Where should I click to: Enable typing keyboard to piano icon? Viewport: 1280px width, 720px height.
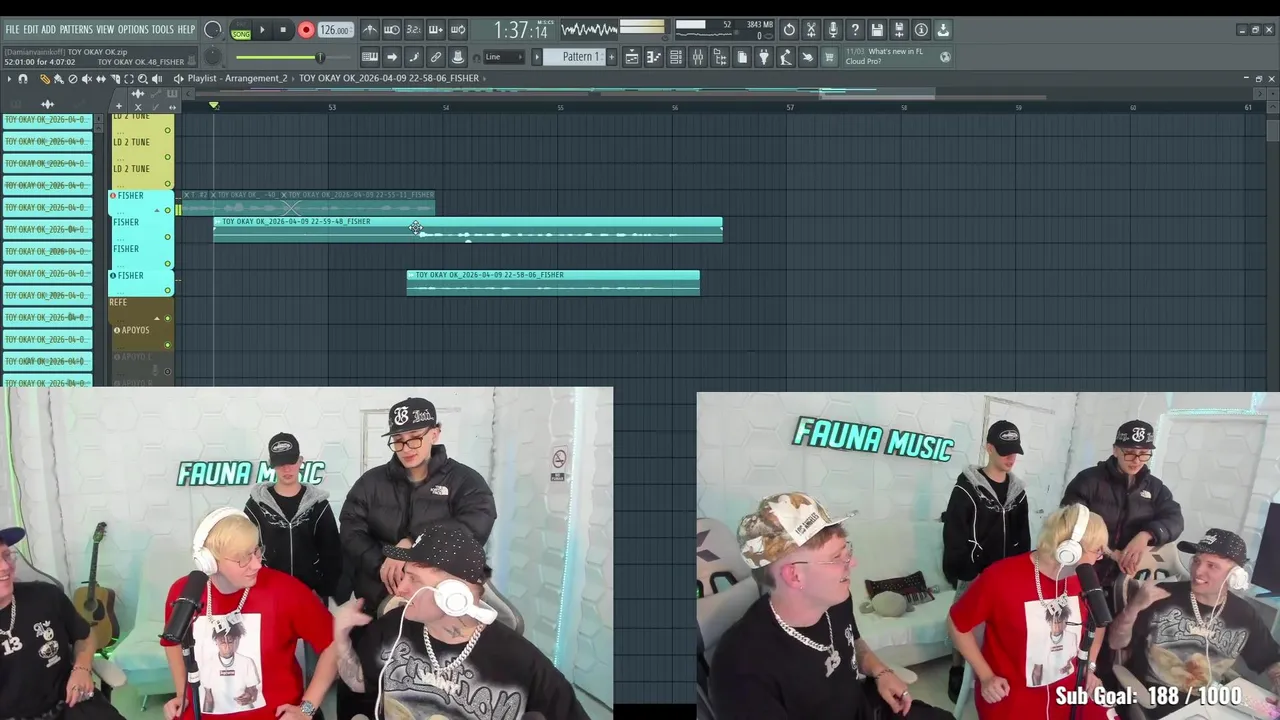point(370,57)
